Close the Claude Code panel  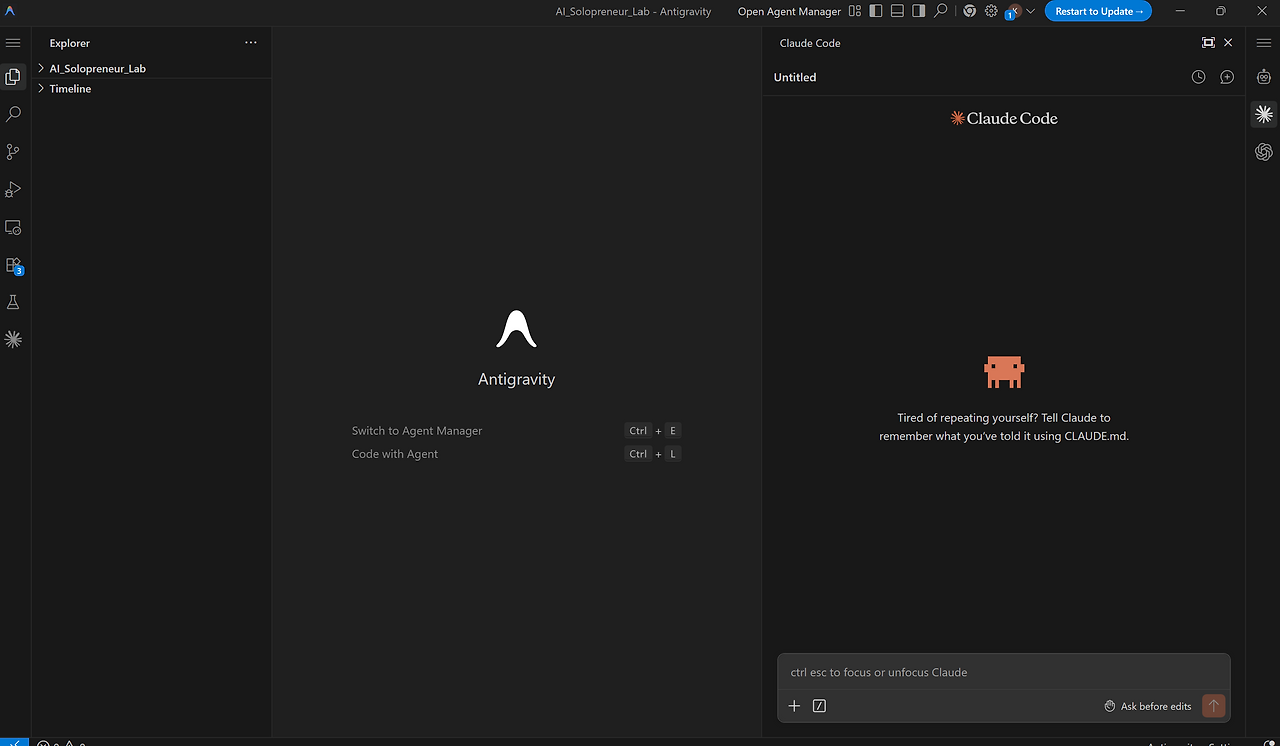click(1228, 43)
